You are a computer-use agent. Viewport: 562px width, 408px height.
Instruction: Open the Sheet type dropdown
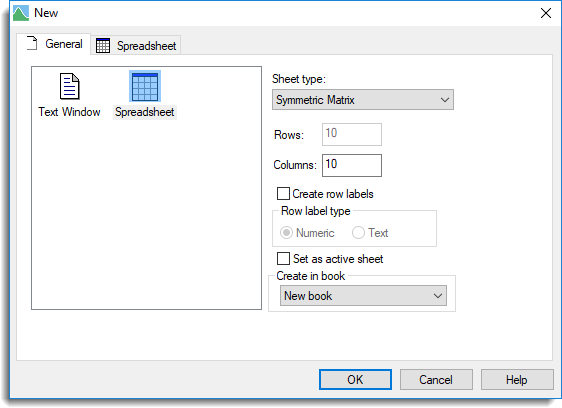[363, 100]
